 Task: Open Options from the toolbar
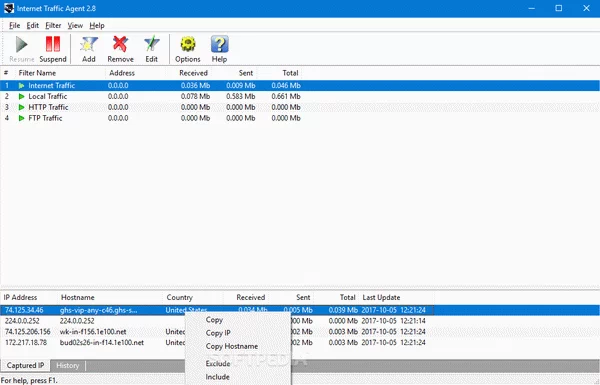tap(188, 49)
